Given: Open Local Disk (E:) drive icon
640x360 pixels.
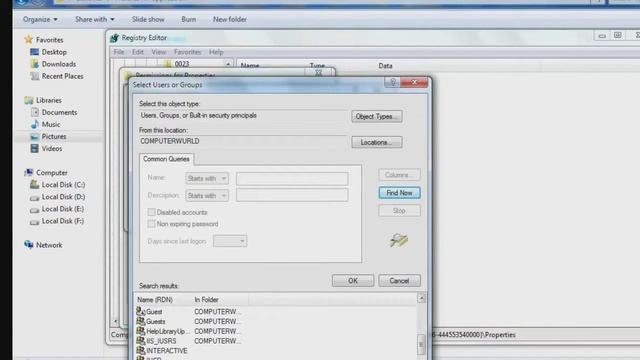Looking at the screenshot, I should (x=35, y=209).
